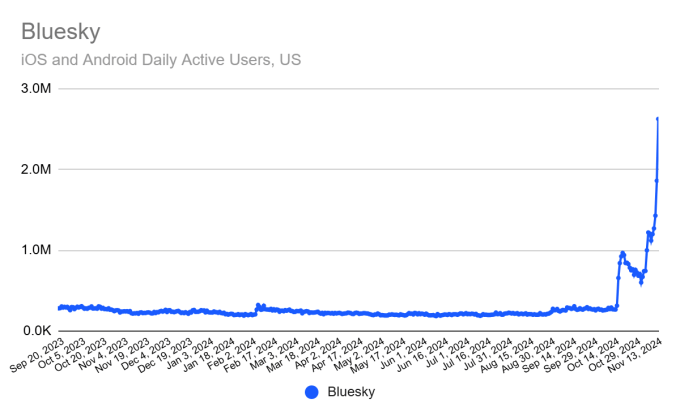Click the blue Bluesky legend dot

[x=312, y=392]
